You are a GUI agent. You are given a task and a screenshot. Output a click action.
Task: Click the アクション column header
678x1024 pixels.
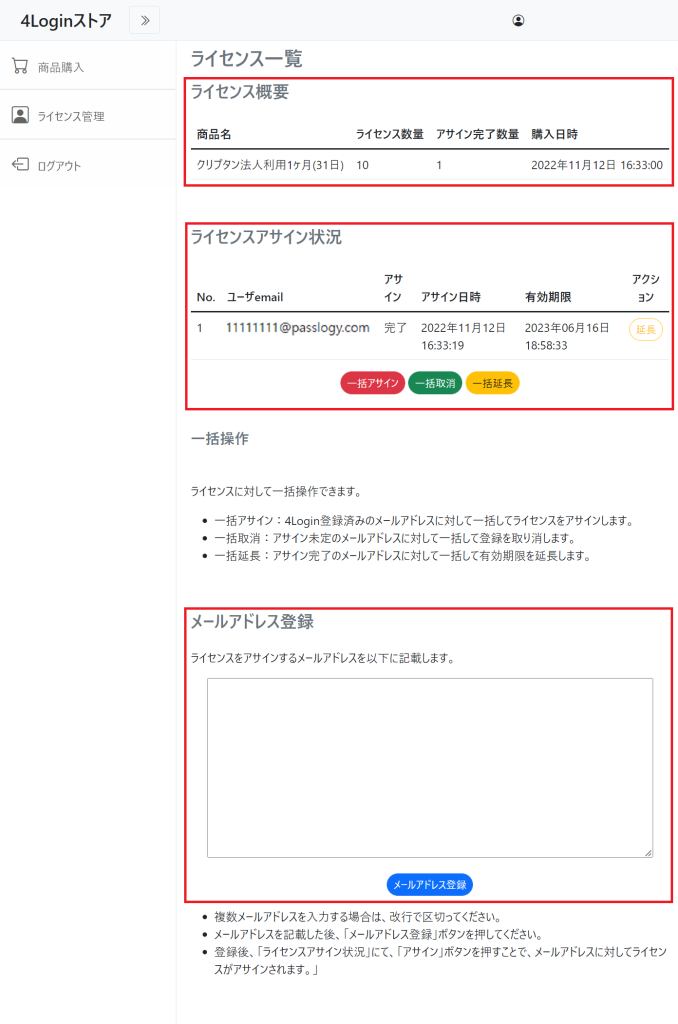coord(645,288)
